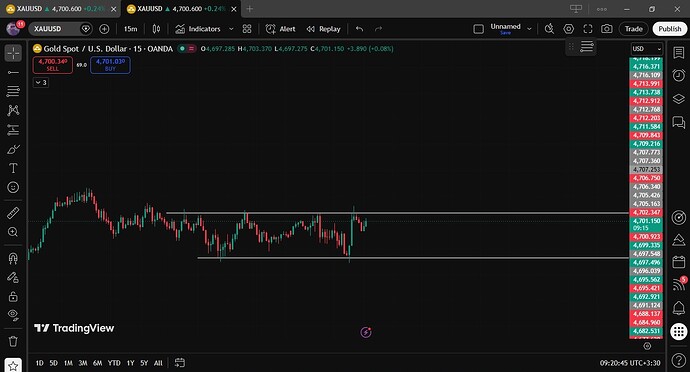Viewport: 690px width, 372px height.
Task: Open the quick search icon
Action: tap(549, 29)
